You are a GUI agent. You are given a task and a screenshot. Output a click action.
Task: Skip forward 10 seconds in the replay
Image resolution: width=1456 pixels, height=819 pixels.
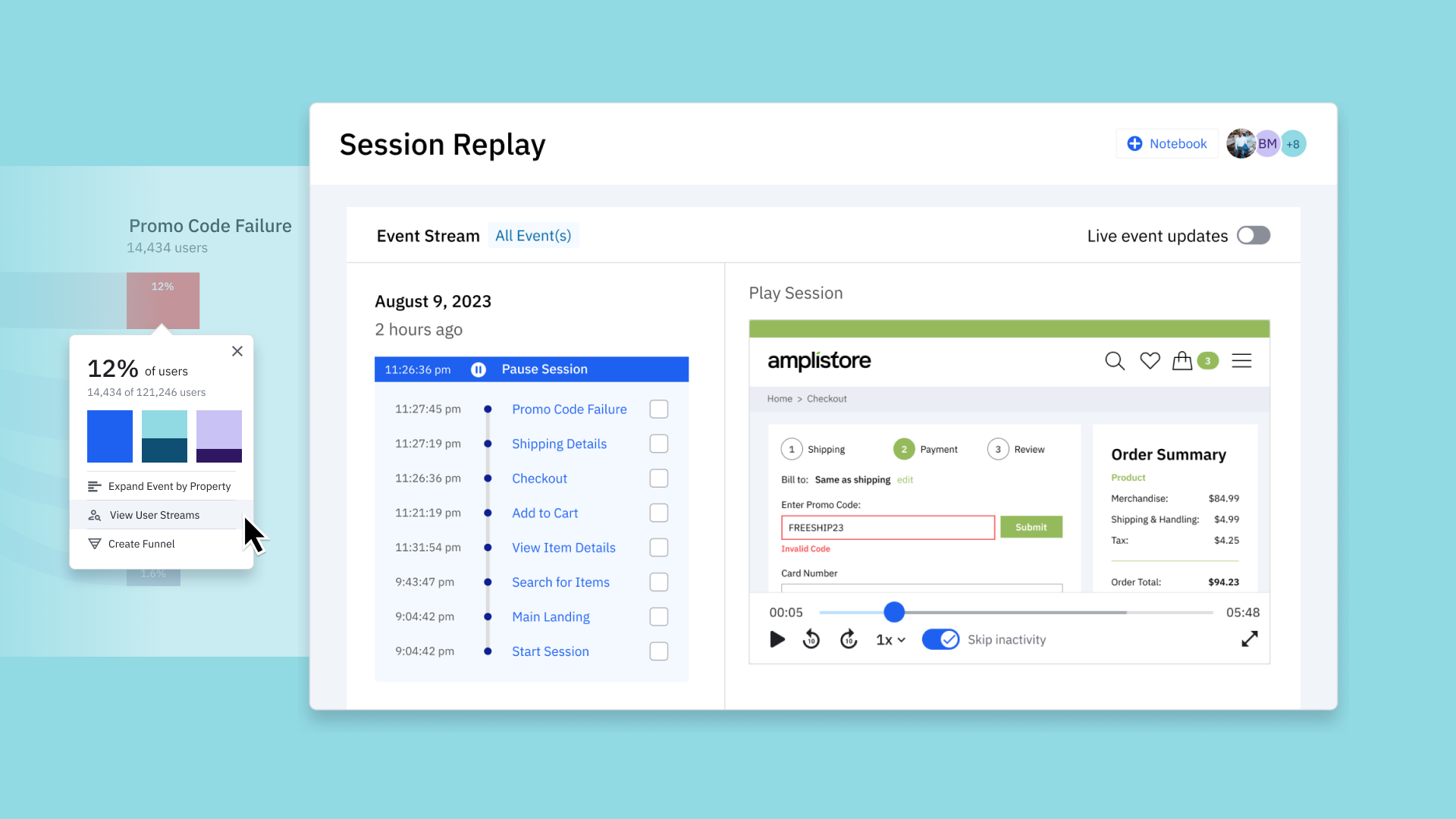(x=849, y=639)
